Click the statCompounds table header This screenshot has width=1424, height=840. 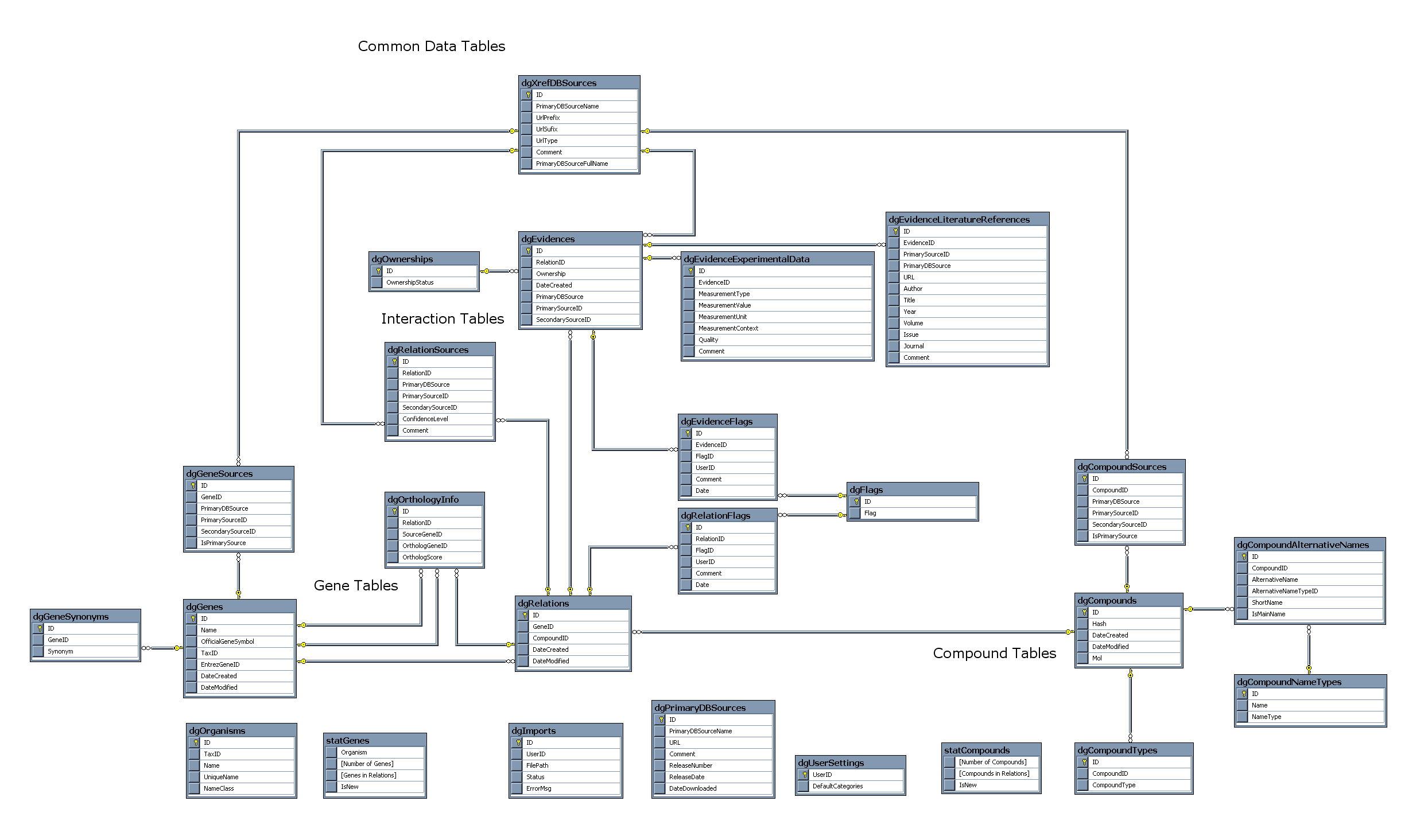[x=991, y=750]
